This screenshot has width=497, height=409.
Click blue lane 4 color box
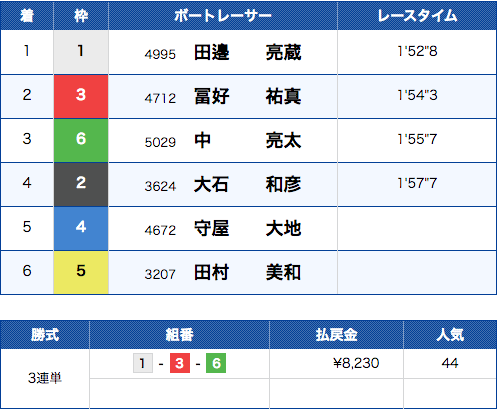81,228
